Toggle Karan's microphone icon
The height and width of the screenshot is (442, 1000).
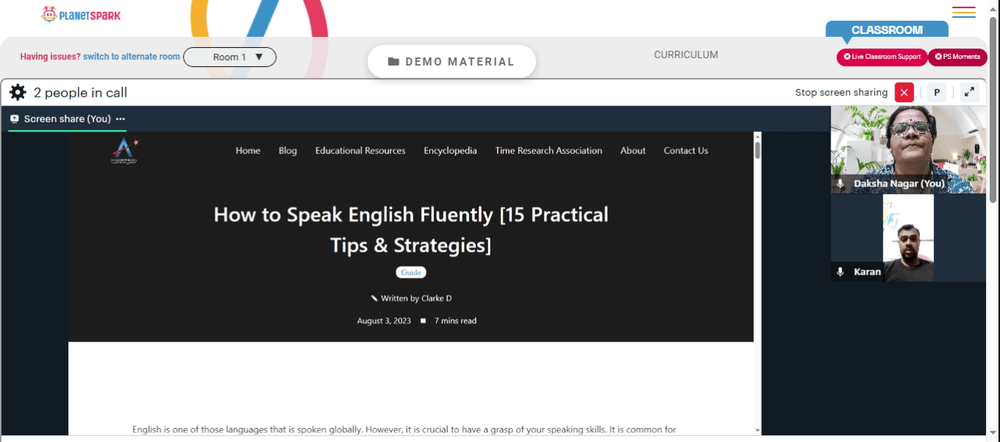(x=840, y=272)
